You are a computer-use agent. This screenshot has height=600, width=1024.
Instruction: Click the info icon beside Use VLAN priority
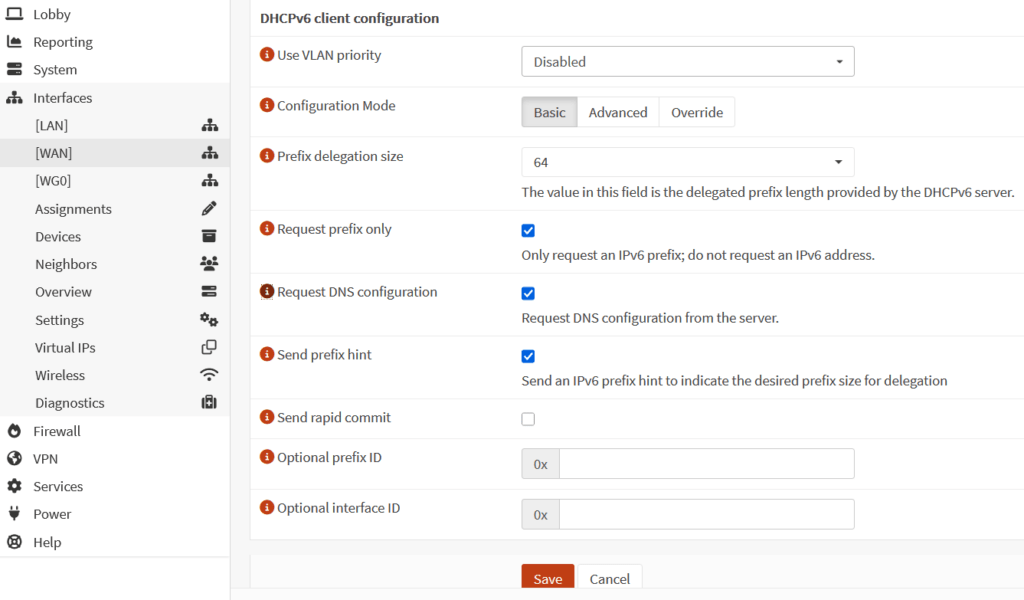(x=267, y=55)
